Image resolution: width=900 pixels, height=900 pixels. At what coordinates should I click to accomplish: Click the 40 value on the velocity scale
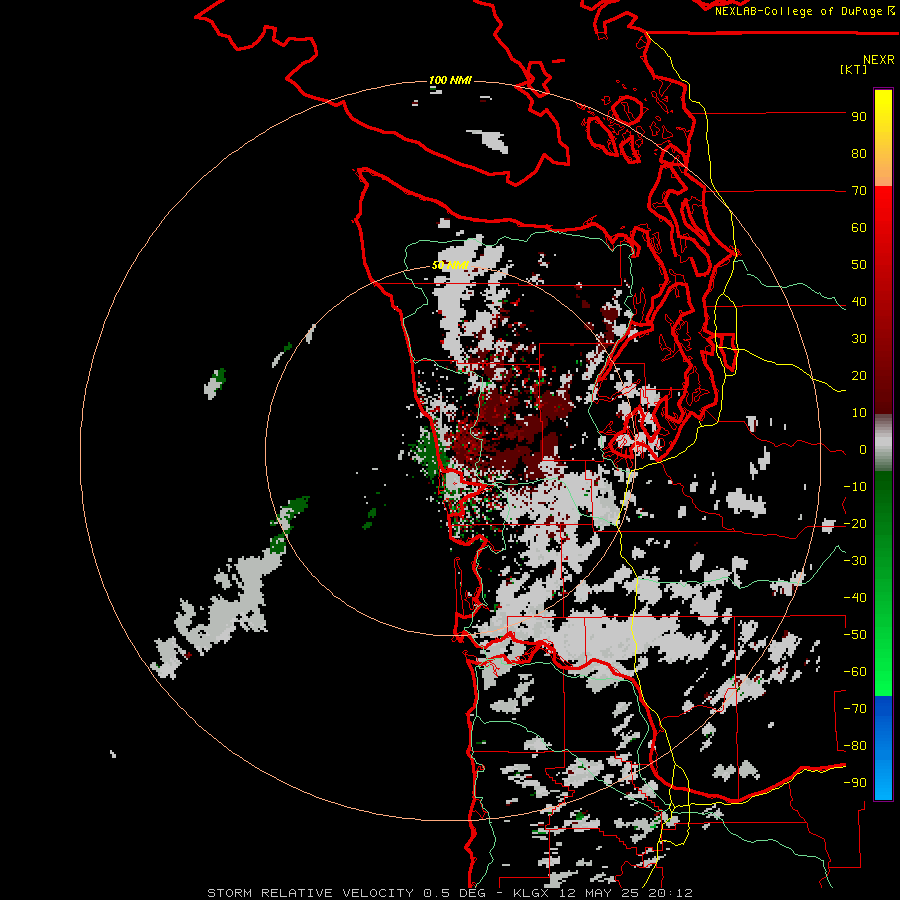point(859,302)
